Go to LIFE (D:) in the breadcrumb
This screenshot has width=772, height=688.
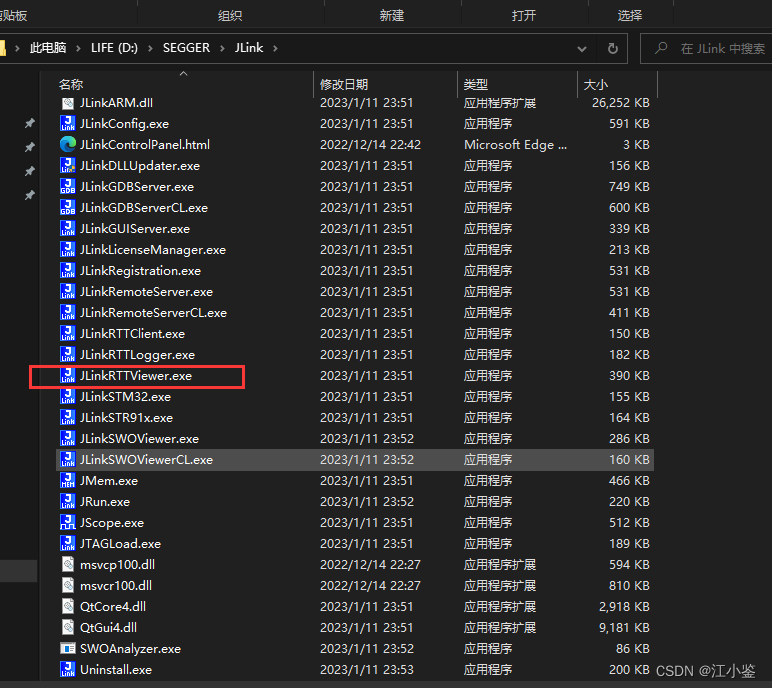click(114, 48)
